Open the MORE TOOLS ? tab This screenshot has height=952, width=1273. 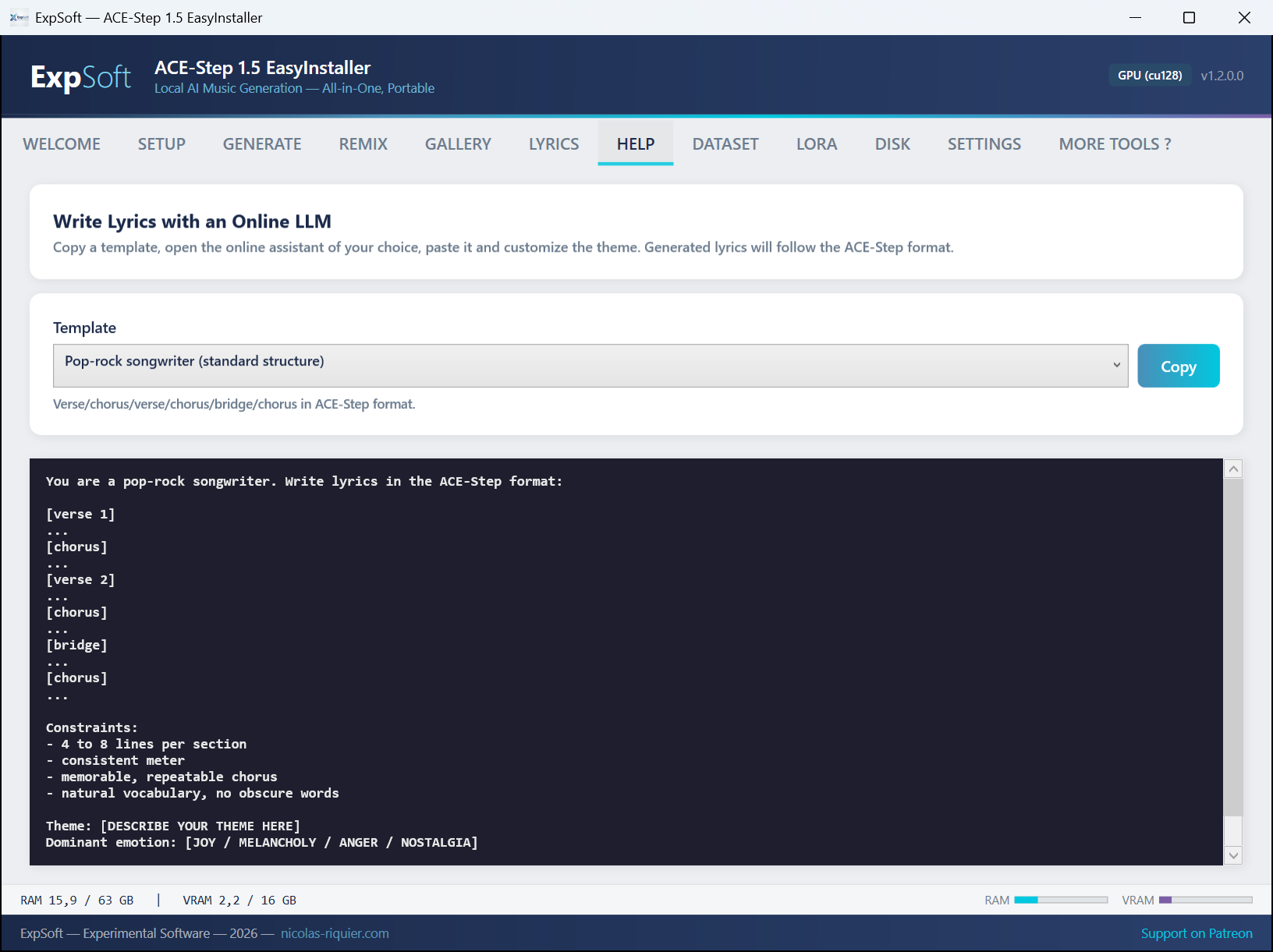[1115, 143]
